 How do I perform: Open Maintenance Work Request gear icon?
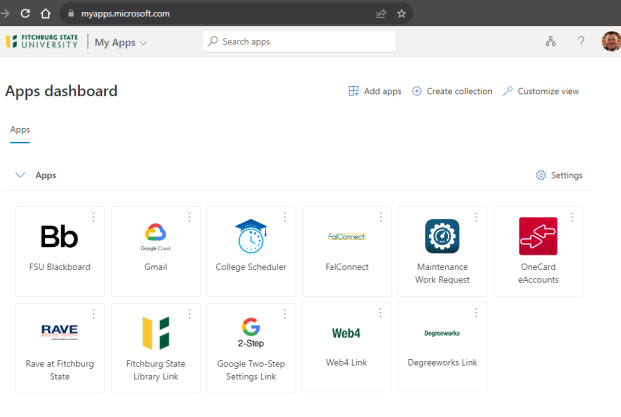coord(442,236)
